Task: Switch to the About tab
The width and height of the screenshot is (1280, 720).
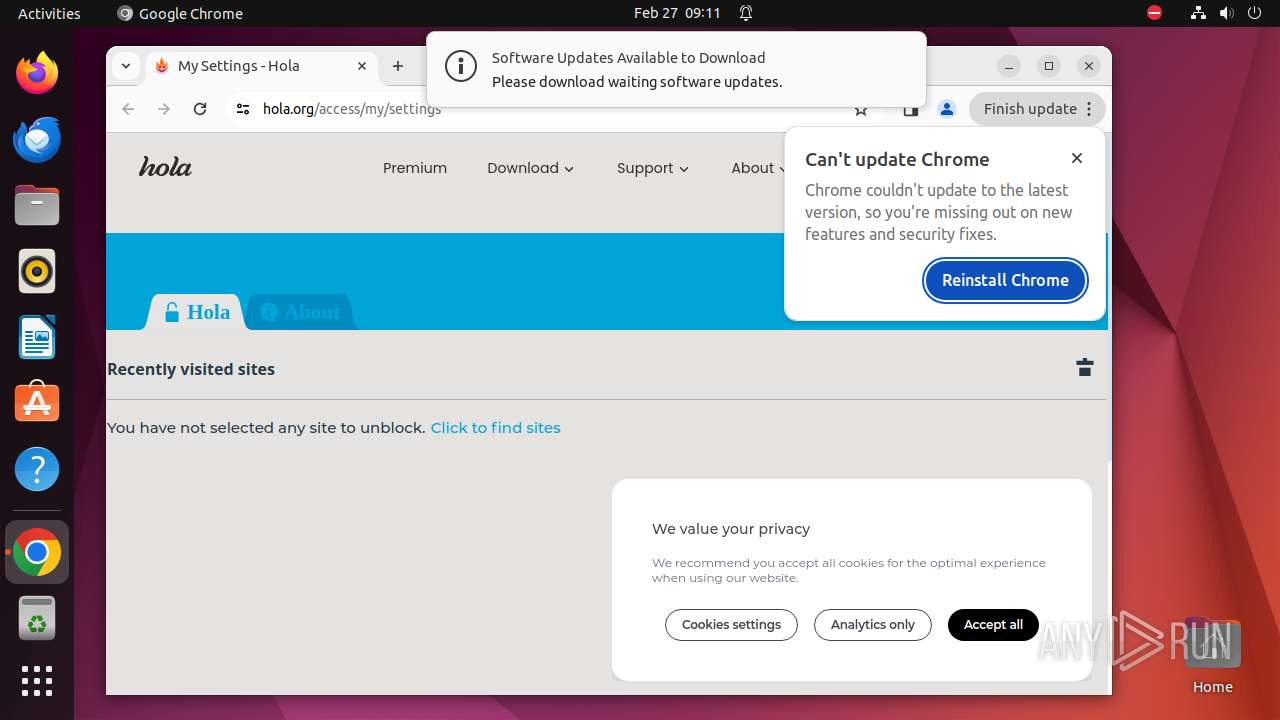Action: point(301,312)
